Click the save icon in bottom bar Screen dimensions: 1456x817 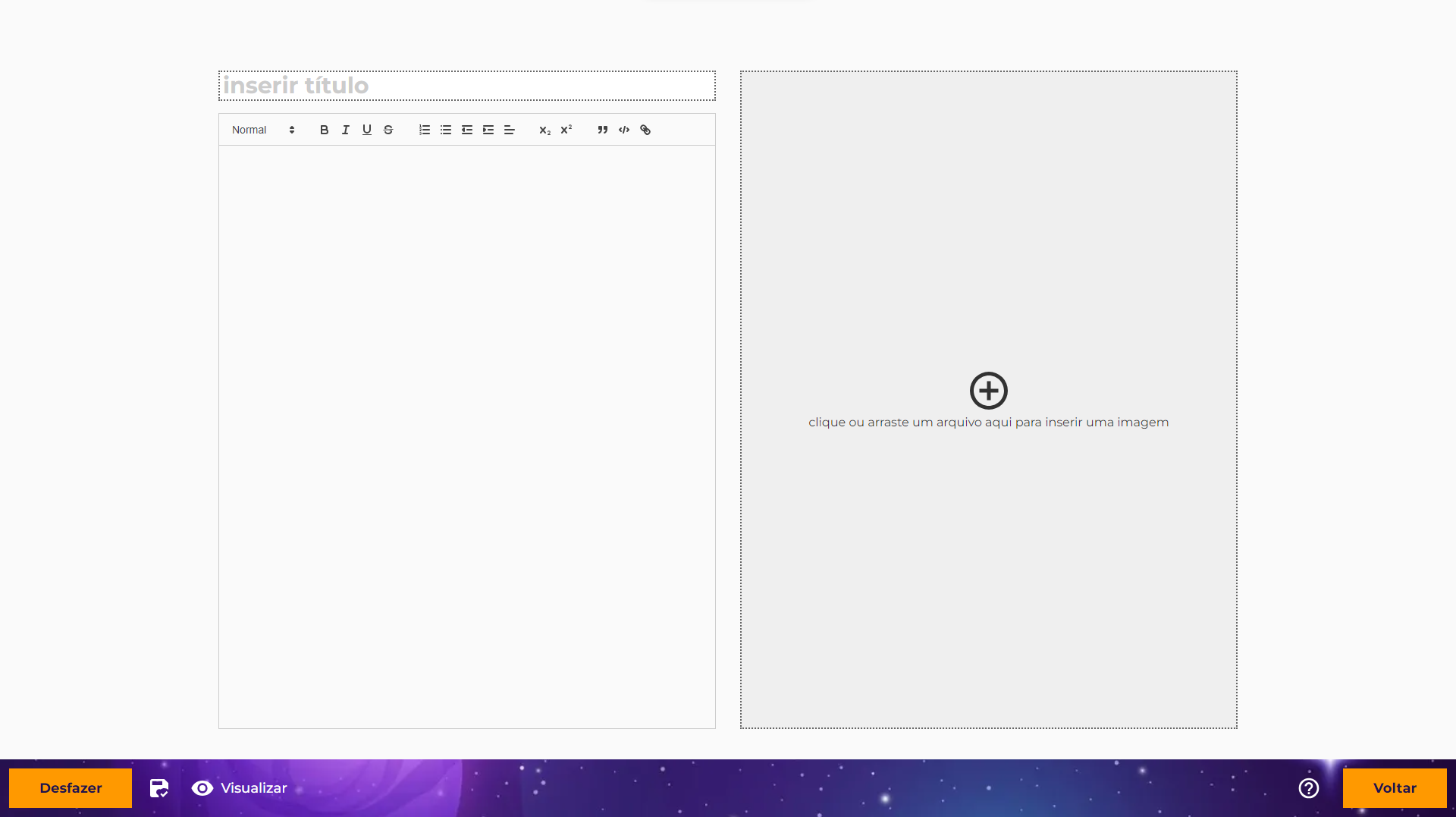click(158, 788)
